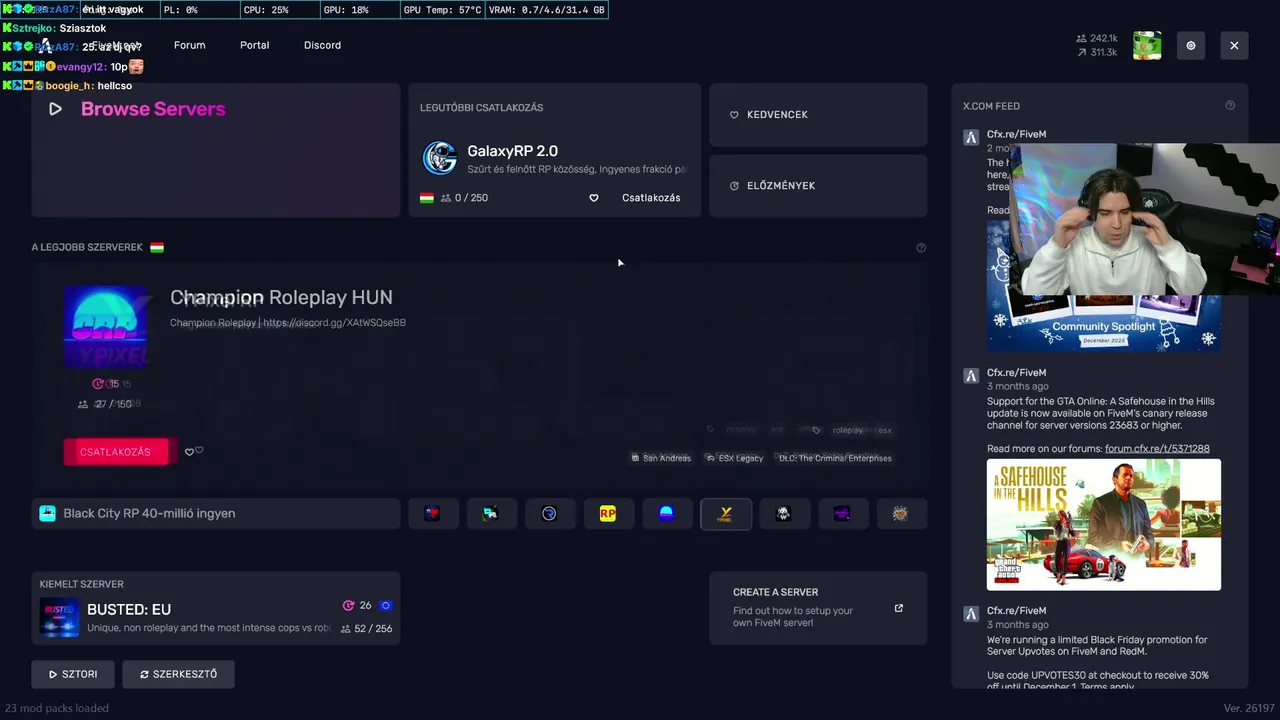Select the blue ring server icon
This screenshot has width=1280, height=720.
[x=549, y=514]
